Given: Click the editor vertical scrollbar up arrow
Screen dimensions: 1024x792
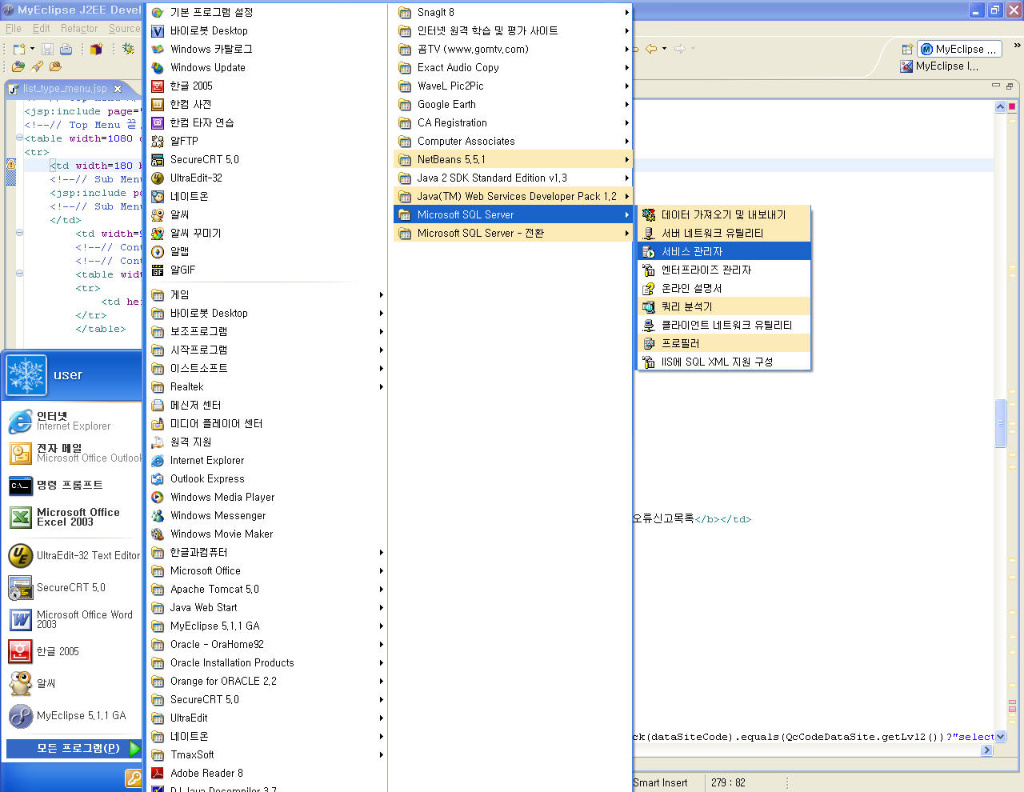Looking at the screenshot, I should 1000,106.
